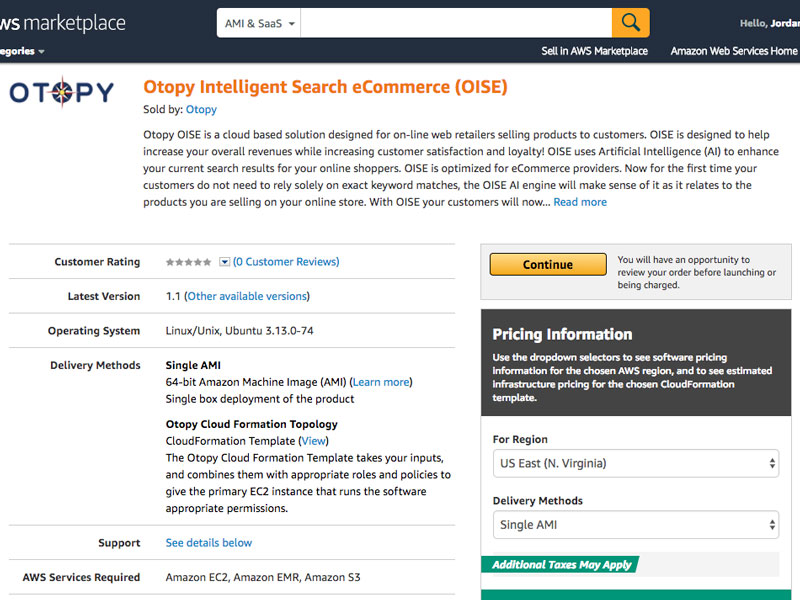Click the 'Customer Rating' row label
The image size is (800, 600).
pyautogui.click(x=97, y=262)
